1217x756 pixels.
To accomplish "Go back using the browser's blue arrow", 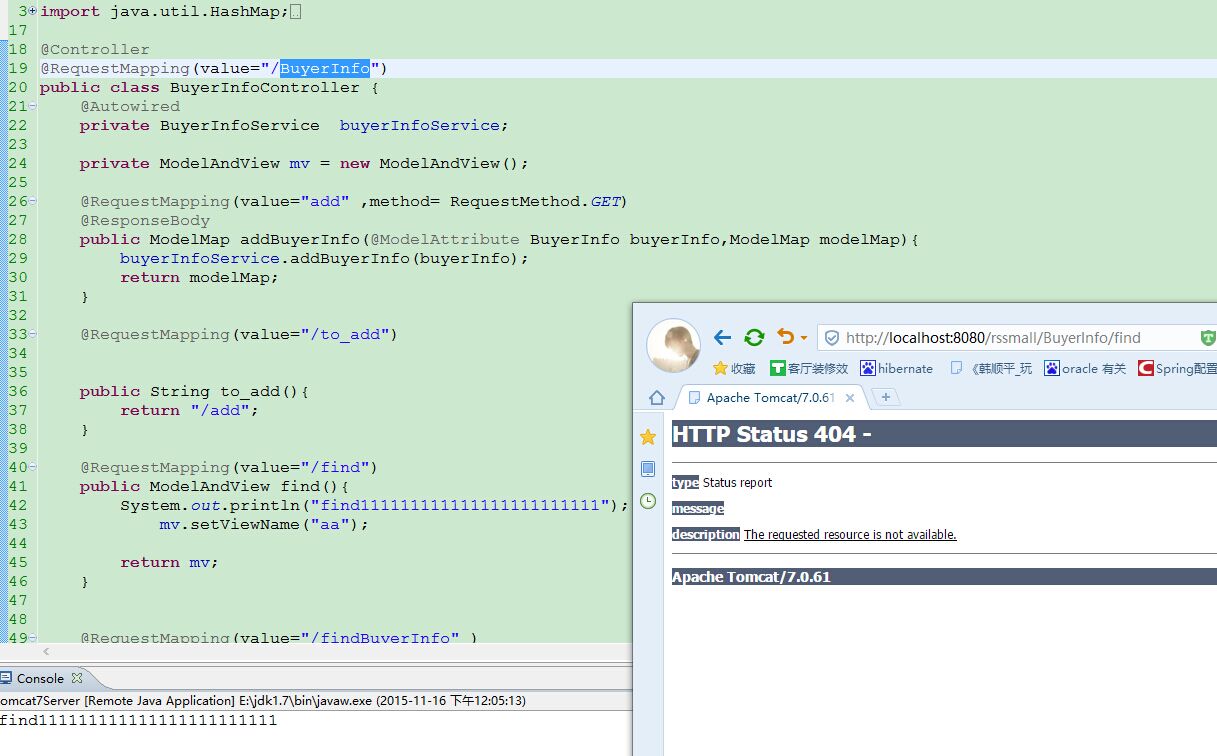I will 723,337.
